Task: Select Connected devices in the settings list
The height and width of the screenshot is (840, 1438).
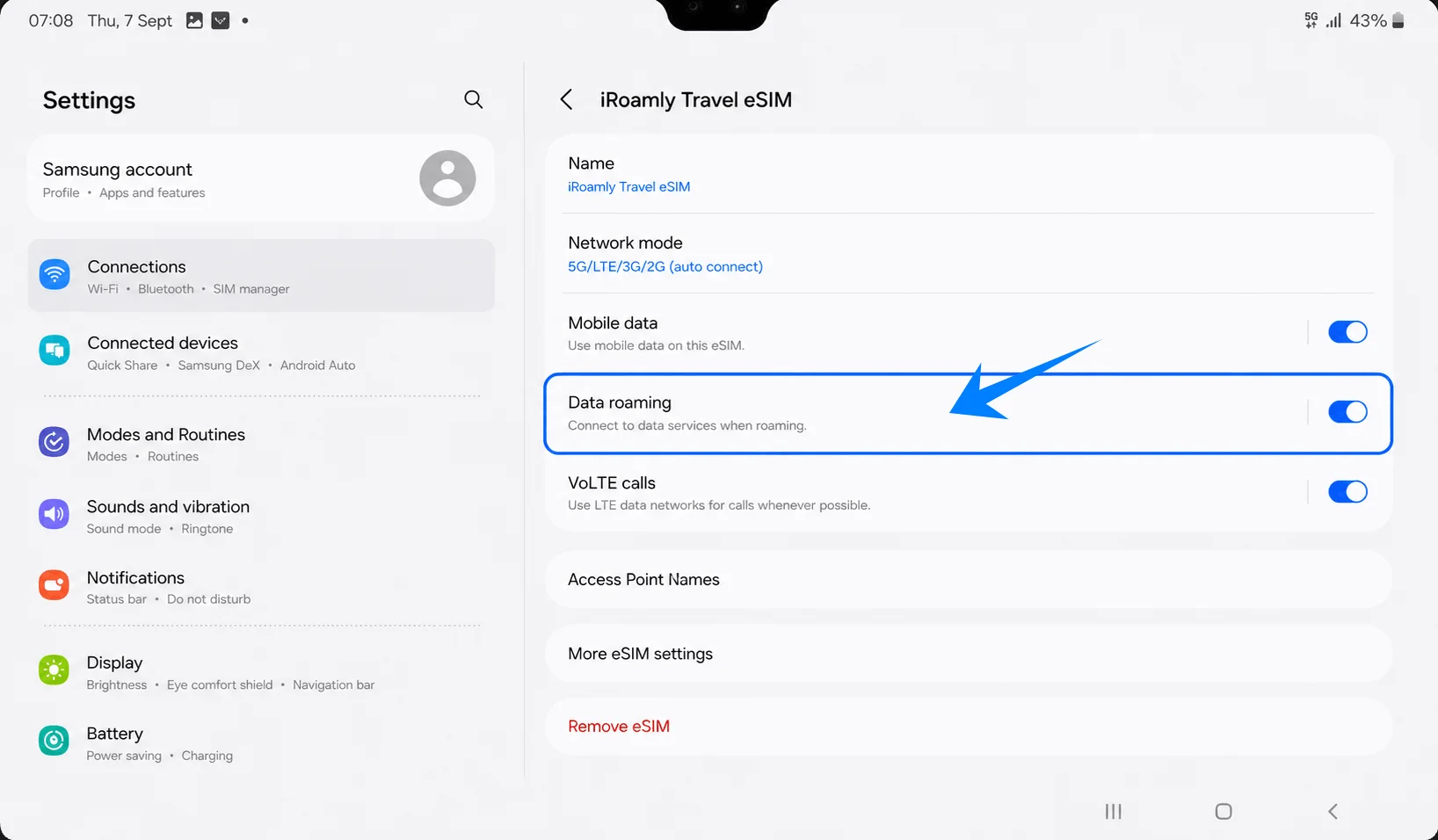Action: [261, 352]
